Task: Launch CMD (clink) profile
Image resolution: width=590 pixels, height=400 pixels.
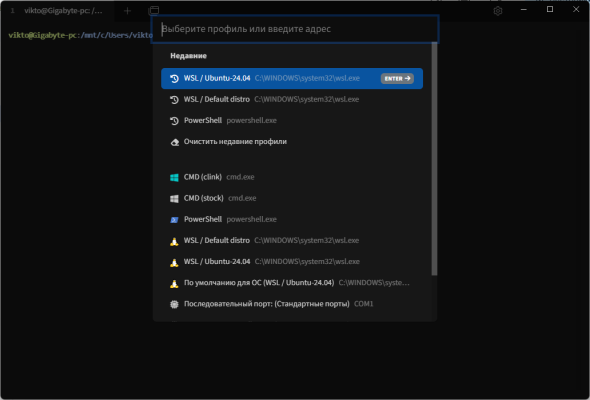Action: tap(292, 177)
